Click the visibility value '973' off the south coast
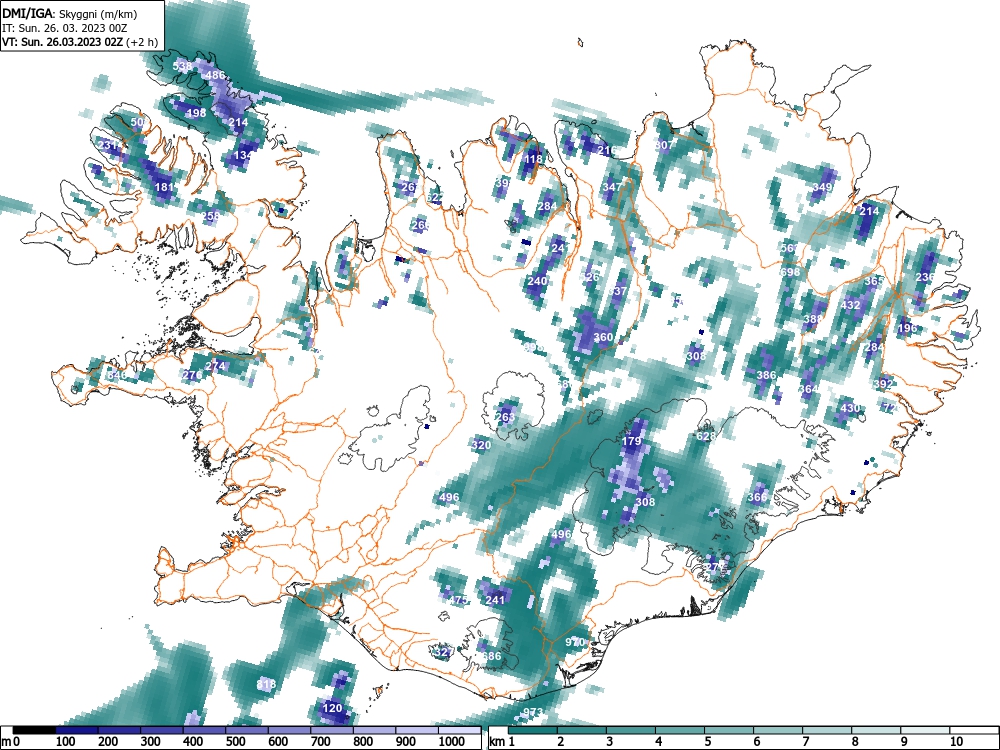Viewport: 1000px width, 750px height. 533,712
